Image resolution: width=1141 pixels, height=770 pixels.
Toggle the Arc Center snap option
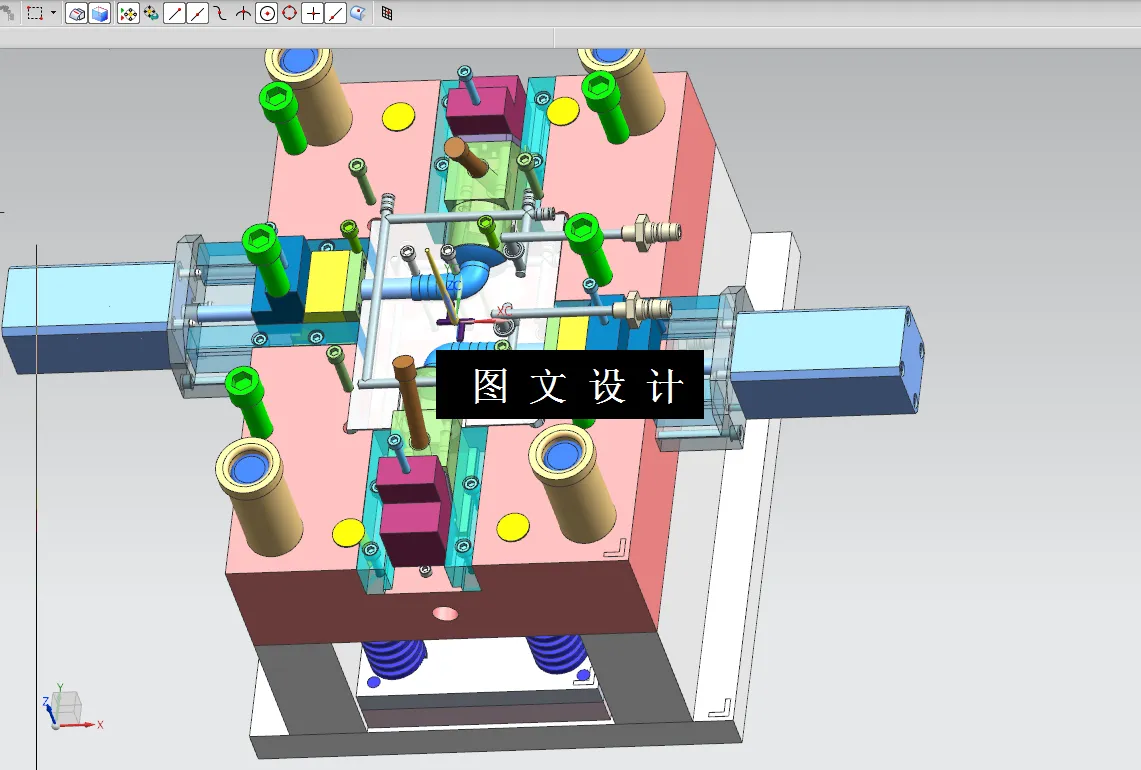tap(267, 13)
